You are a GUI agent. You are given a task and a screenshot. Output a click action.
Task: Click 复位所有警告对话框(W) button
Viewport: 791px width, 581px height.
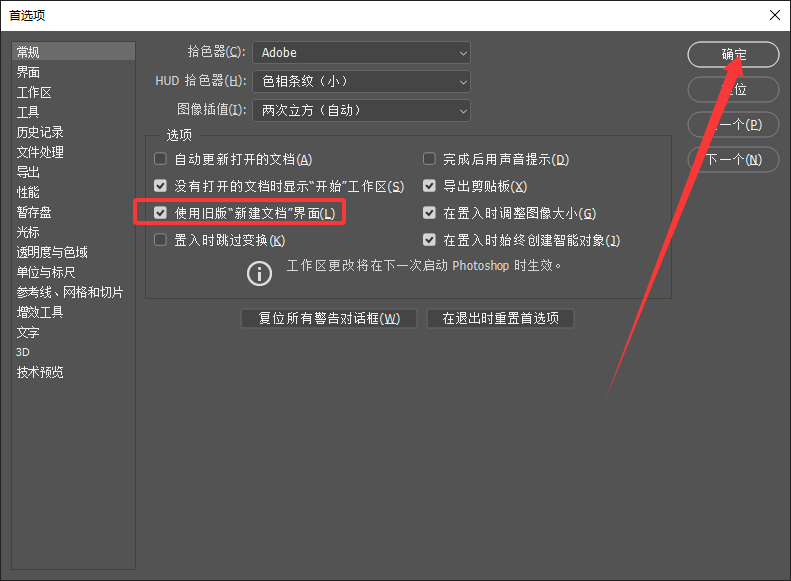(329, 318)
